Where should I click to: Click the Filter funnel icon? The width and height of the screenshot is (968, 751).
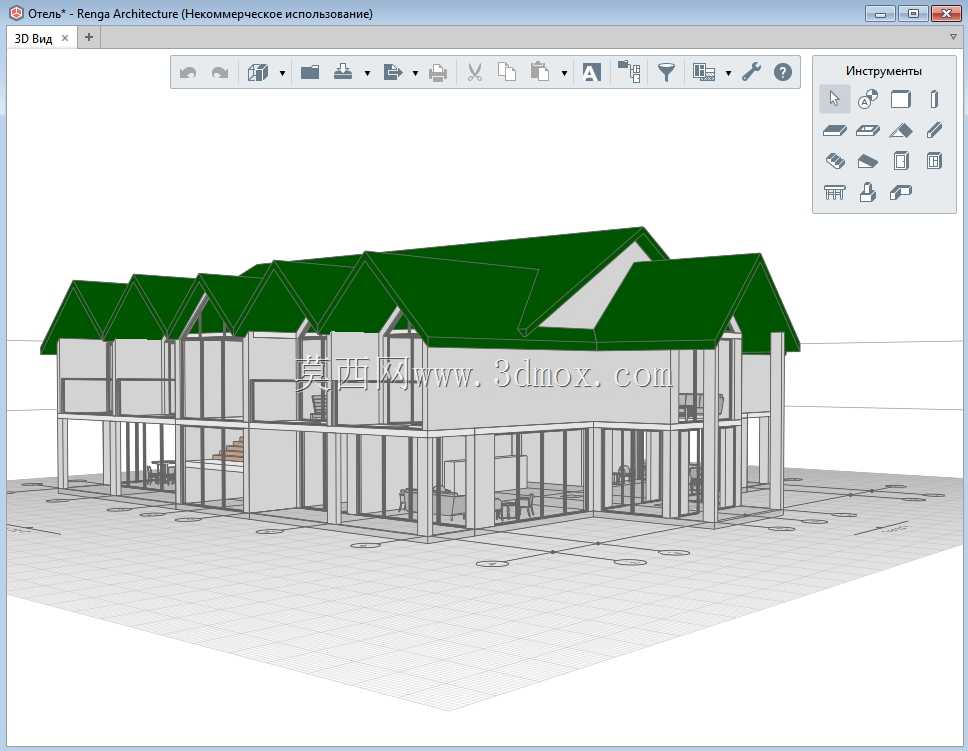pyautogui.click(x=666, y=72)
